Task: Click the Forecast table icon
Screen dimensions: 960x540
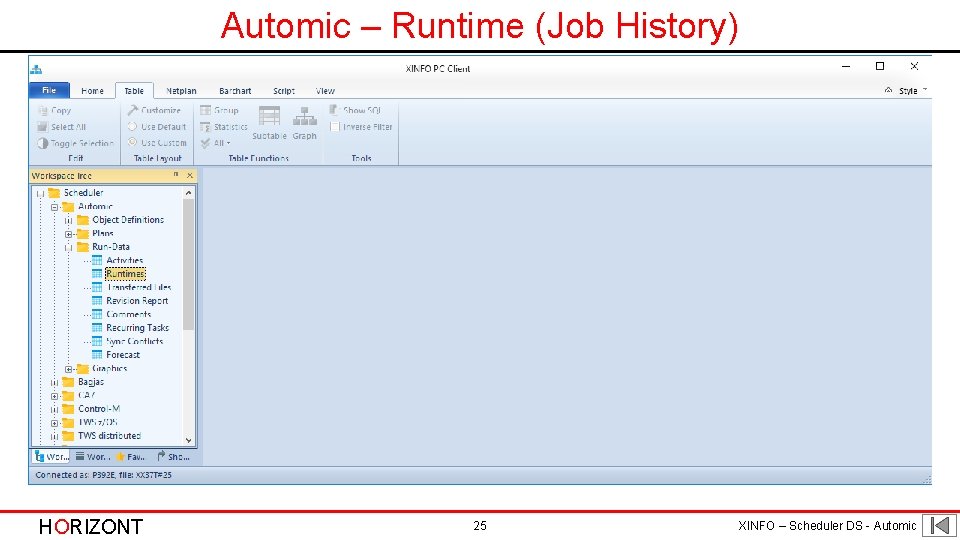Action: 97,354
